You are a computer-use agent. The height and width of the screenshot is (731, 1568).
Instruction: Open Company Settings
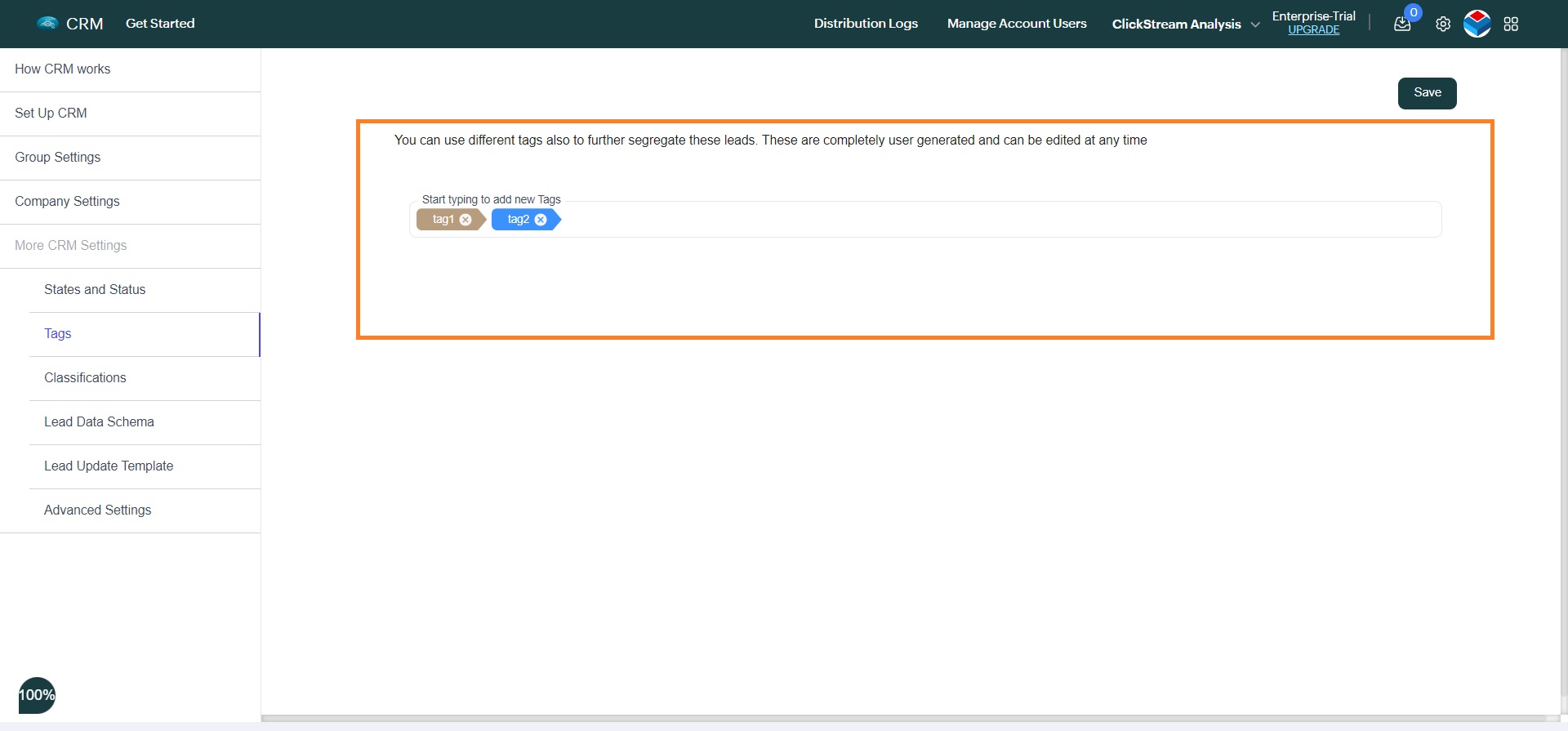(130, 202)
